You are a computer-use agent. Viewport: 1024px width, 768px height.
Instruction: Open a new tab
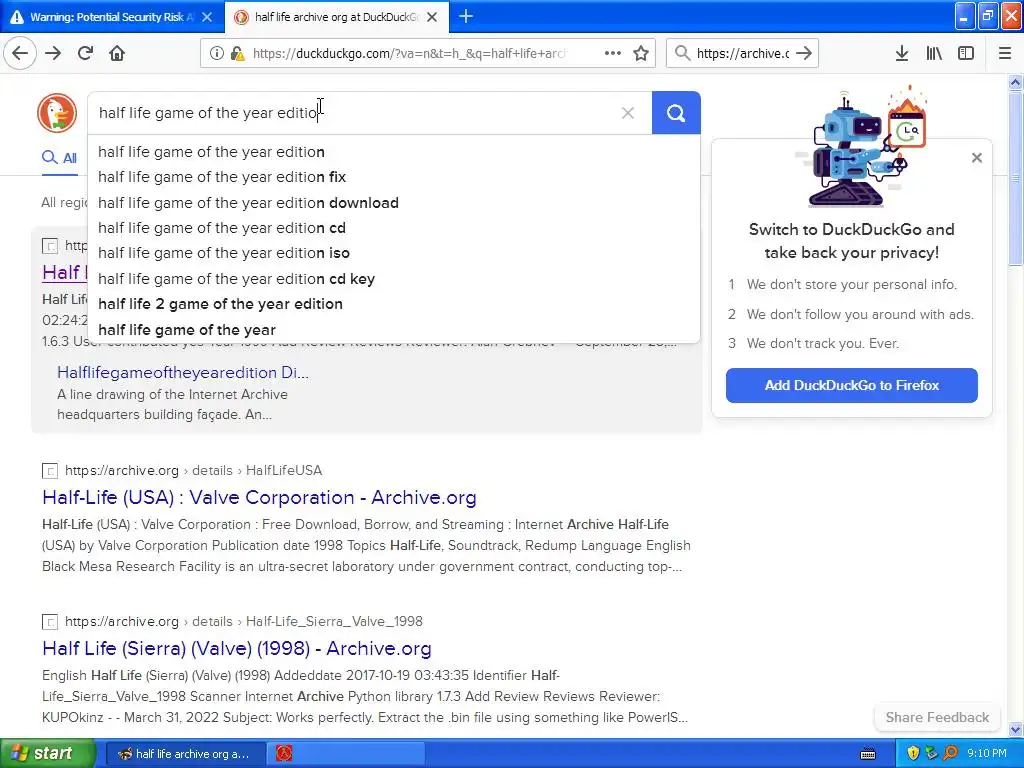click(x=466, y=16)
